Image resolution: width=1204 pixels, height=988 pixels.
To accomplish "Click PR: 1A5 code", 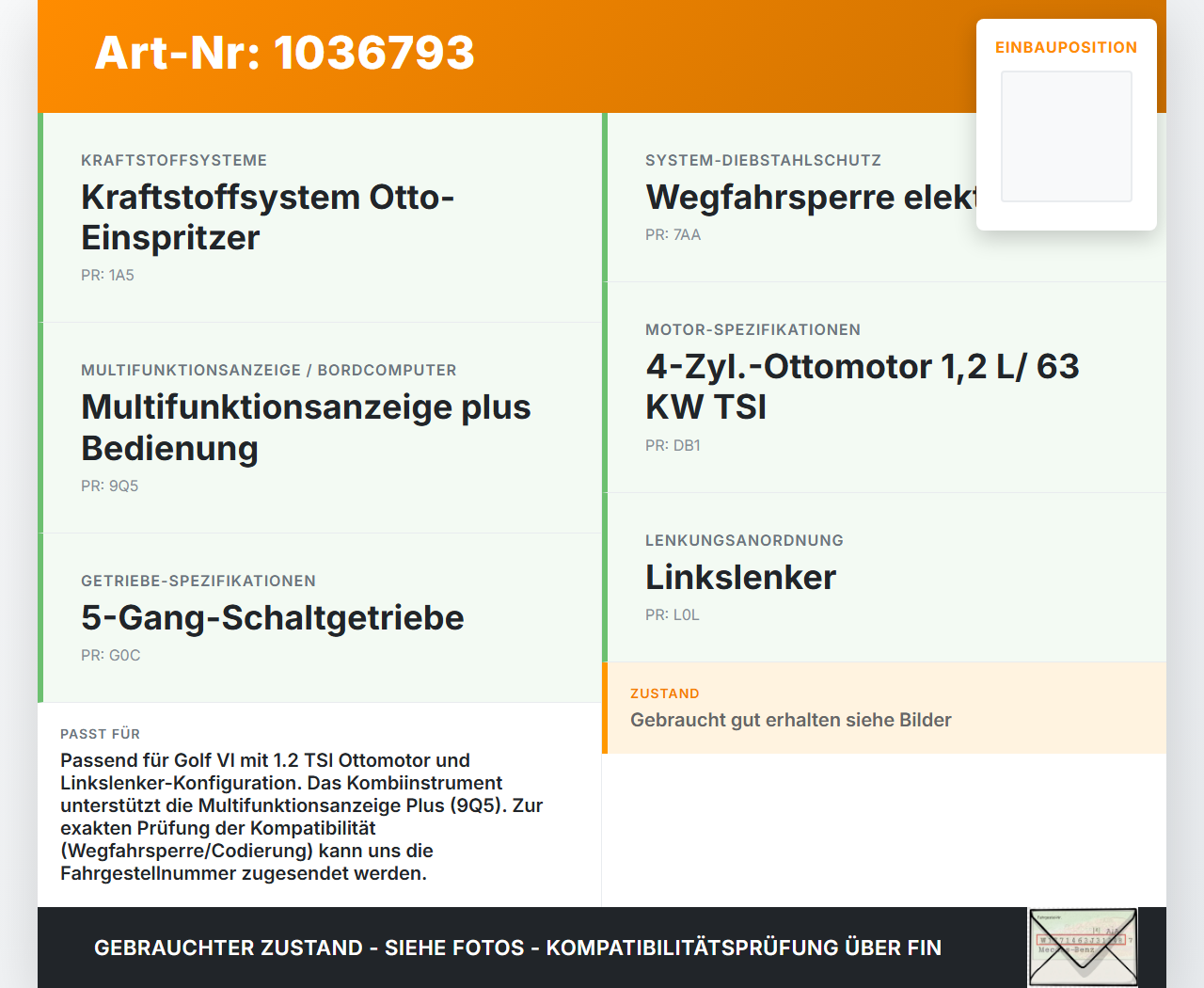I will (107, 275).
